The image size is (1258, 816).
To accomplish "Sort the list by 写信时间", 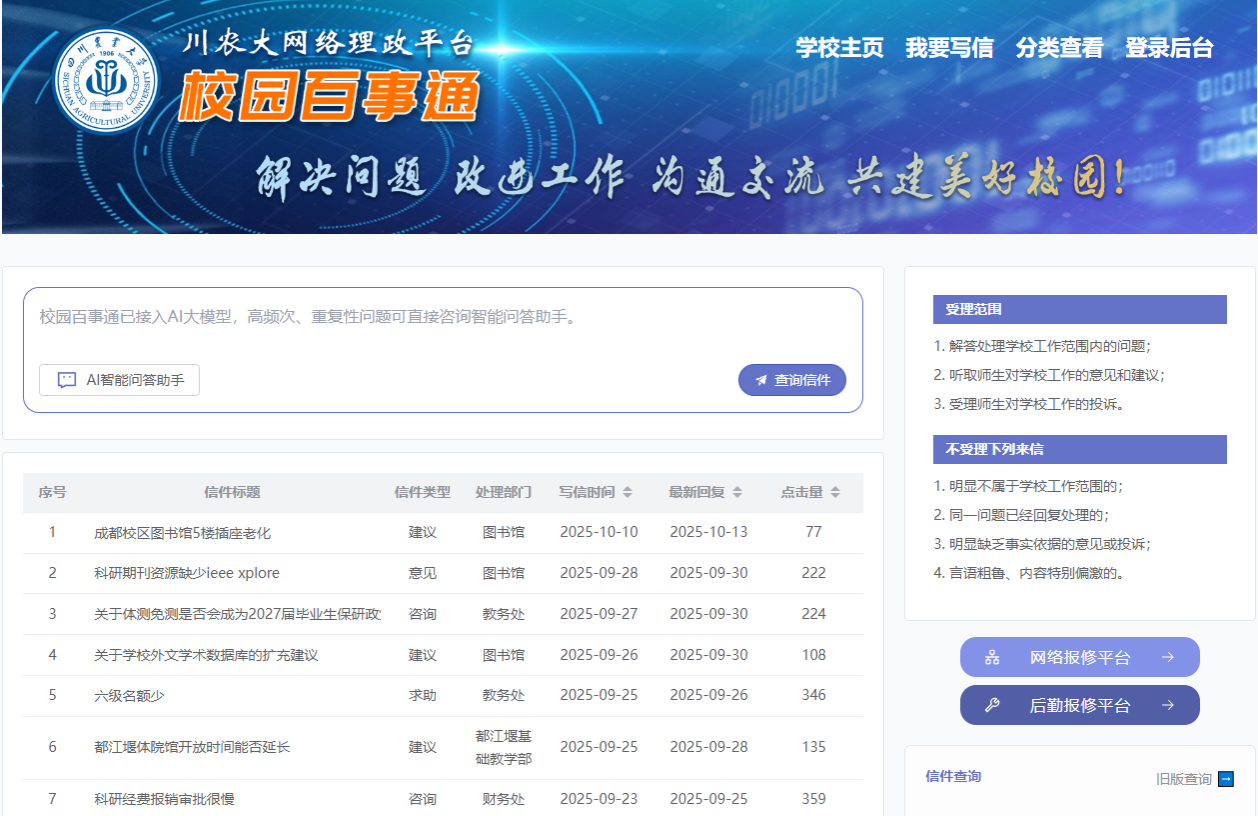I will pyautogui.click(x=627, y=492).
